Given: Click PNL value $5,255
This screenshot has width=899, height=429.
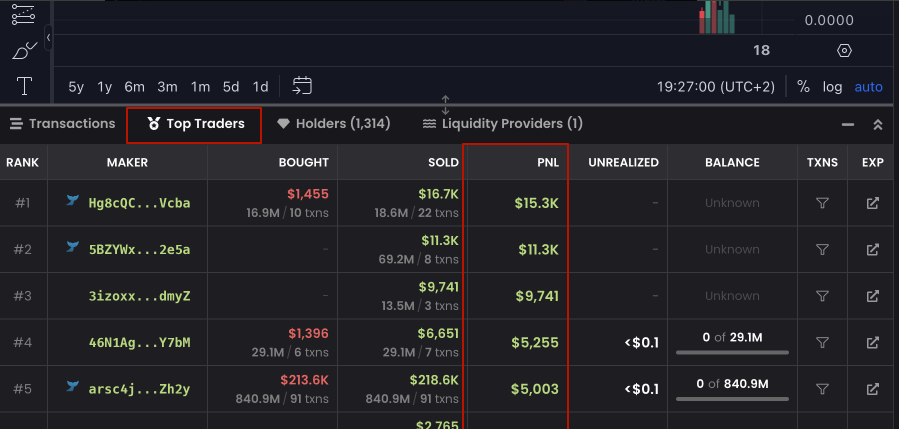Looking at the screenshot, I should click(x=535, y=343).
